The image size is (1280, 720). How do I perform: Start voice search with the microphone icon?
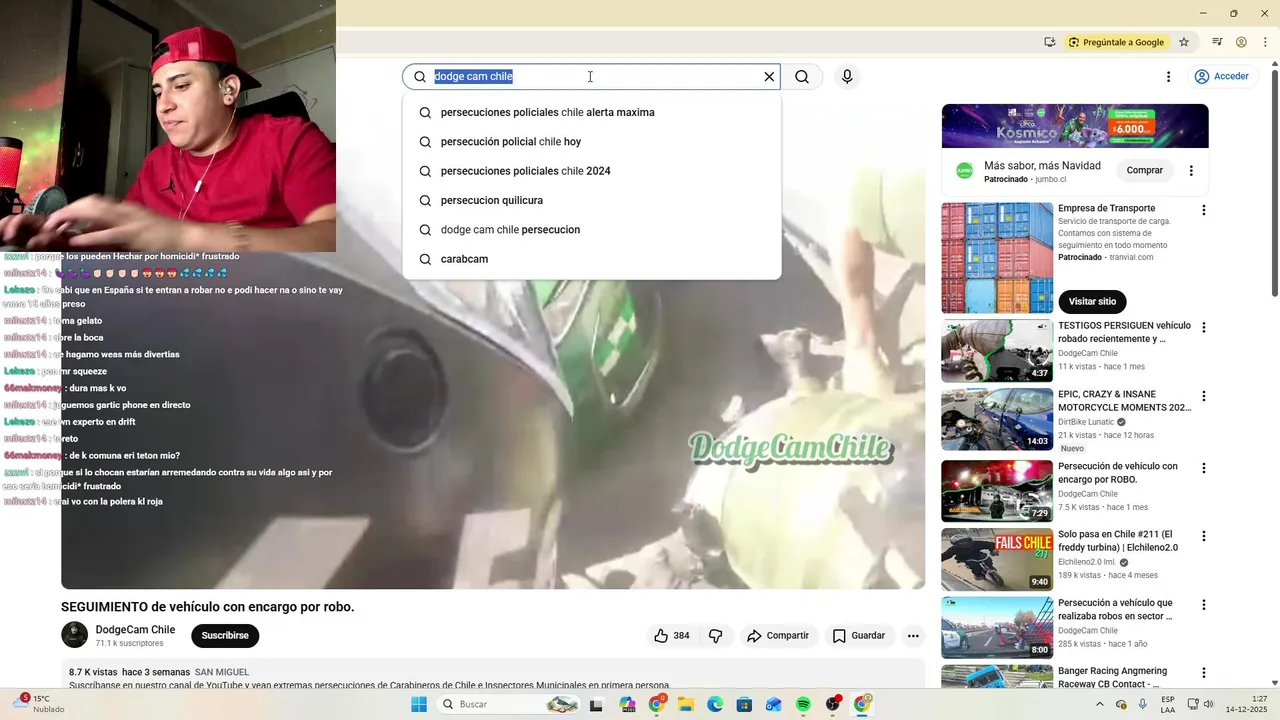click(x=847, y=77)
